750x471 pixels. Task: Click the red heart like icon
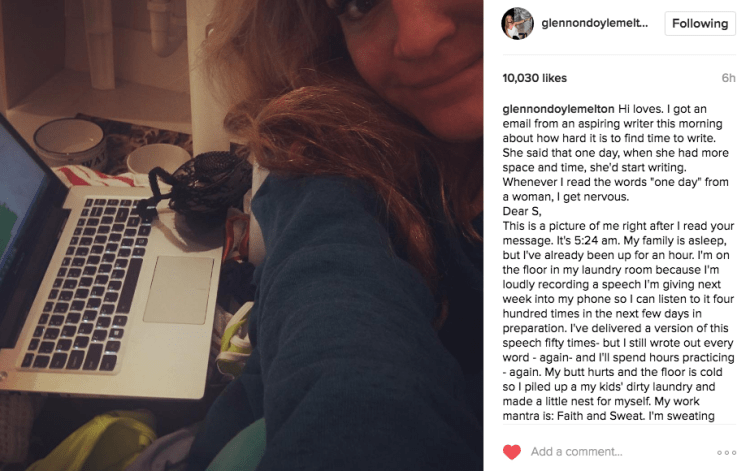click(511, 451)
